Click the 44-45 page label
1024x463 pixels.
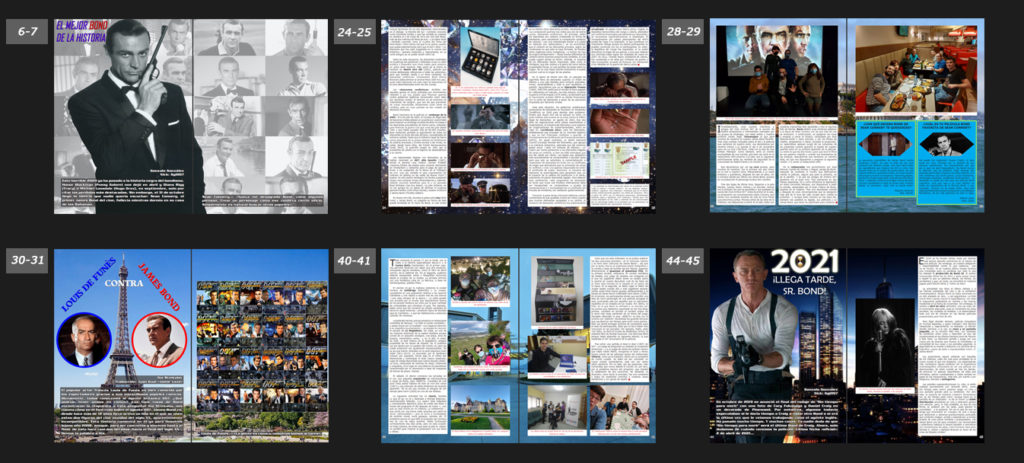pos(682,261)
